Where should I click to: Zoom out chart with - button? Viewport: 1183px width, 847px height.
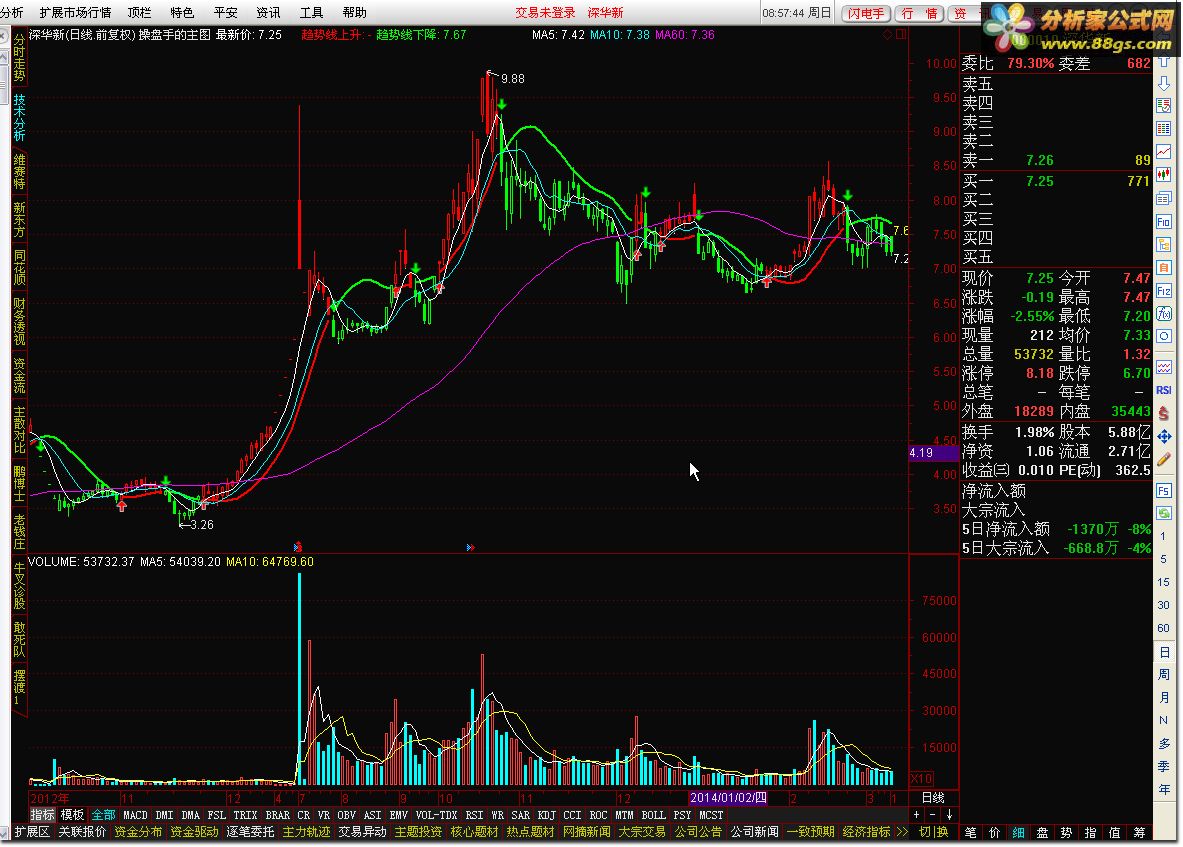pos(933,815)
